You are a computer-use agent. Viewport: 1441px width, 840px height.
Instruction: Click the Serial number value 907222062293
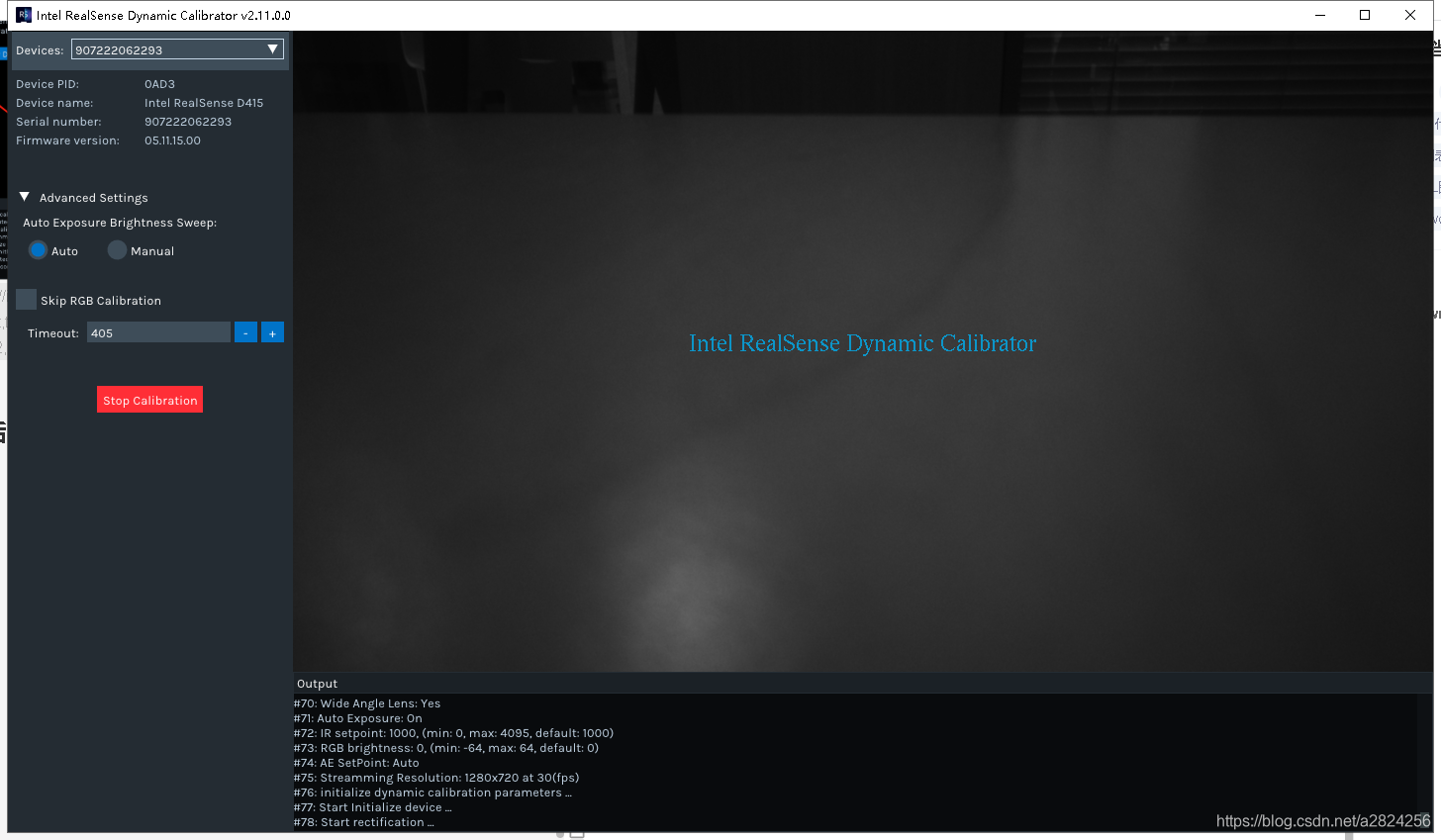[x=188, y=122]
